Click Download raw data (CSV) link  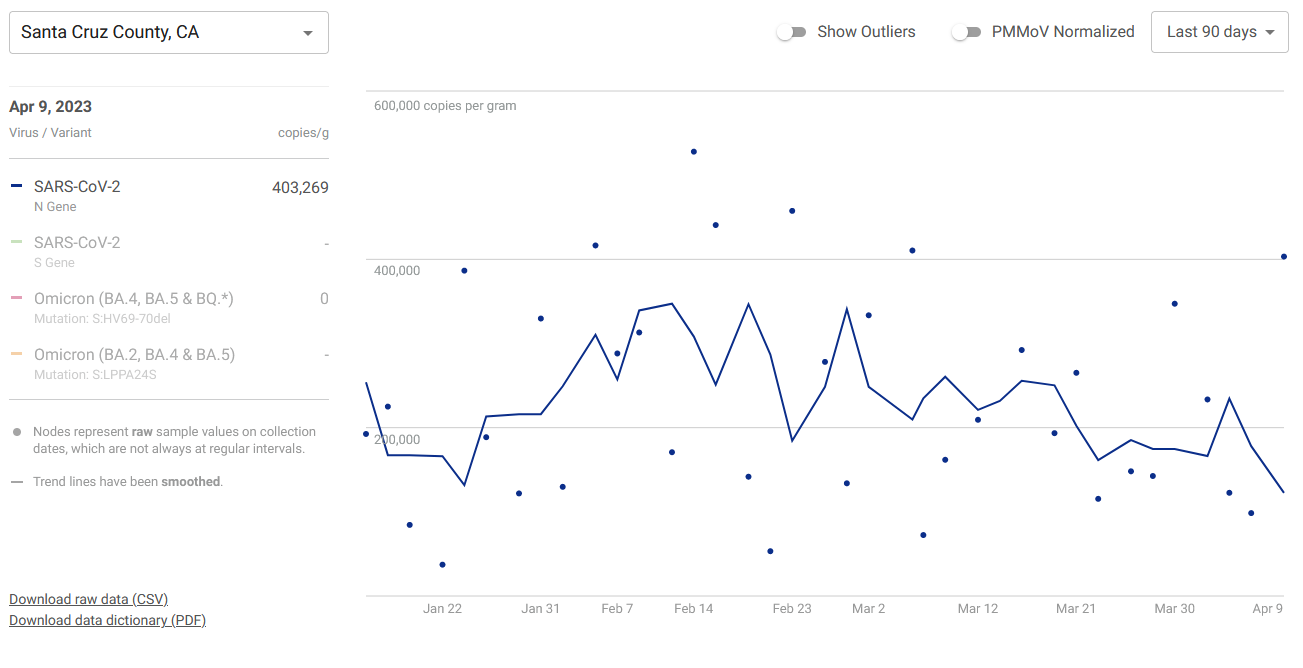point(88,599)
